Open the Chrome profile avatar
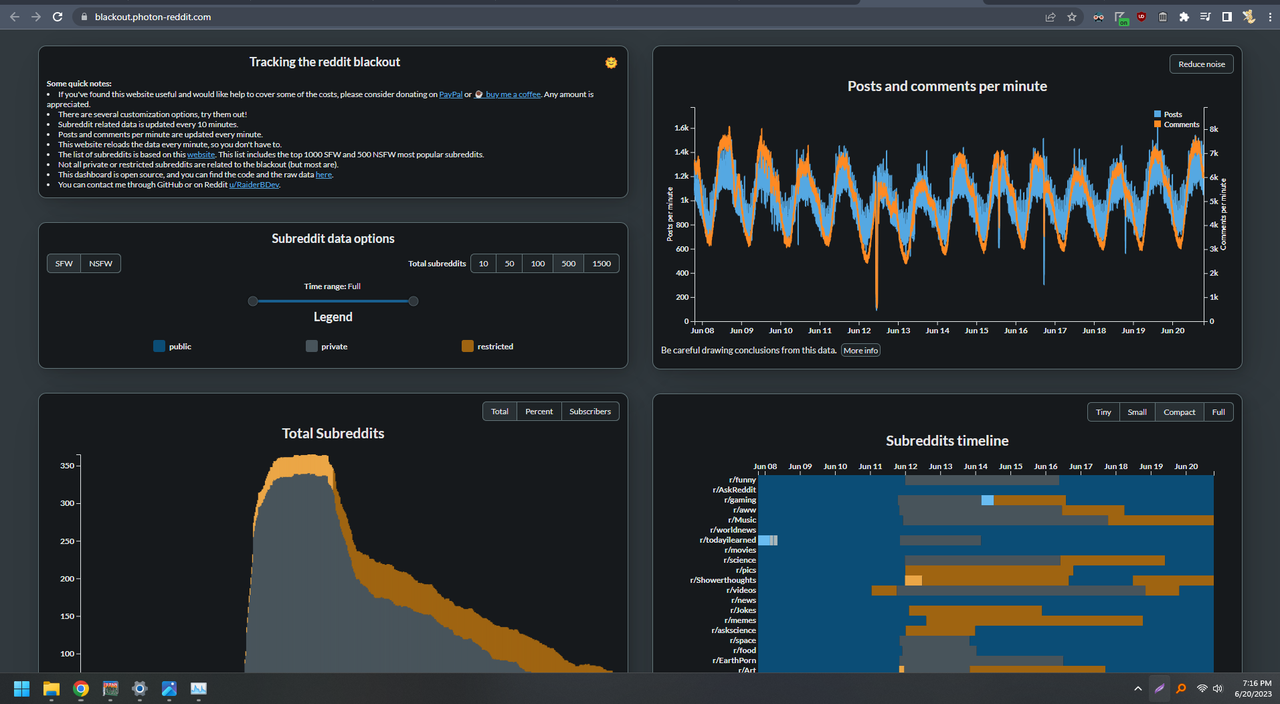1280x704 pixels. pyautogui.click(x=1248, y=17)
